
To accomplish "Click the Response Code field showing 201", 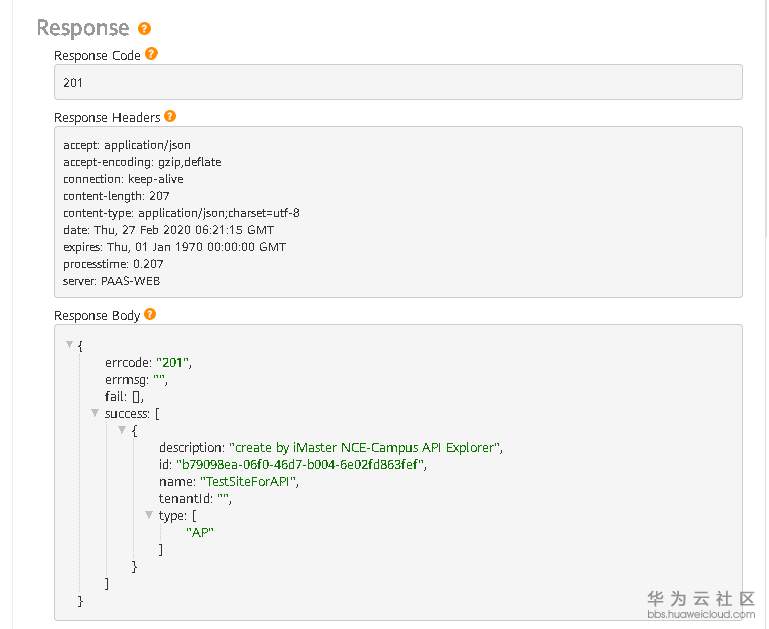I will [x=398, y=82].
